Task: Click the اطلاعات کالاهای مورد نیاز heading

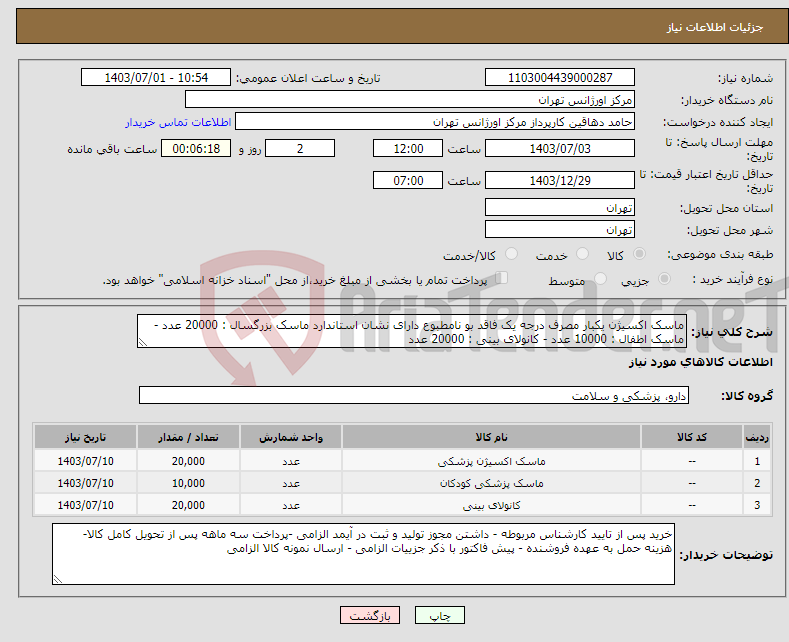Action: tap(700, 362)
